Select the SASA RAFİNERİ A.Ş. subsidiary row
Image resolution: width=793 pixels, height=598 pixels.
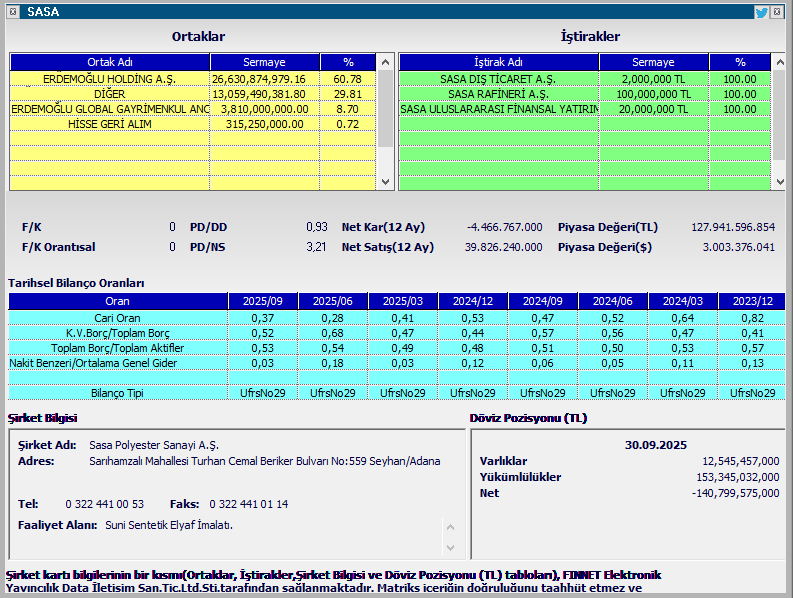coord(498,94)
